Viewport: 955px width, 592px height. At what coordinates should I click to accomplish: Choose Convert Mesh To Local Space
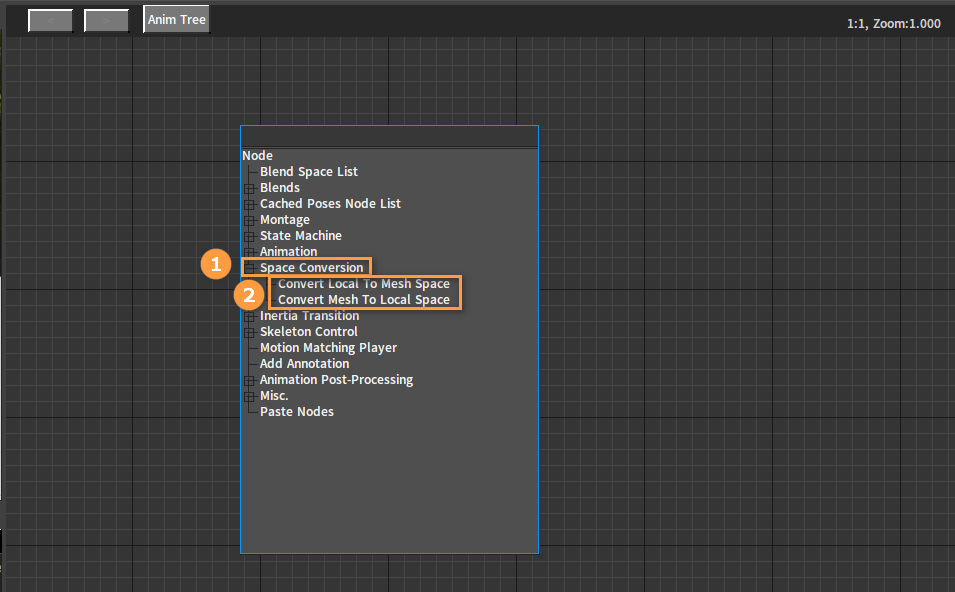364,300
